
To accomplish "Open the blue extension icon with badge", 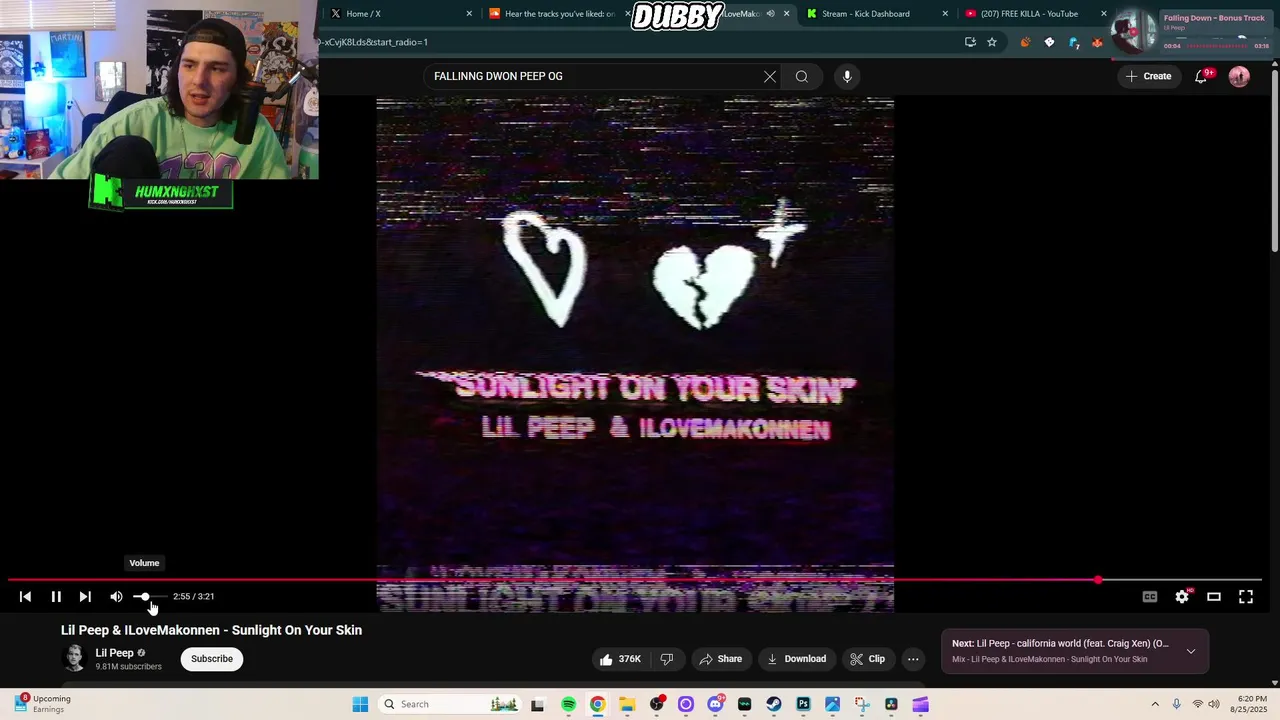I will (1074, 42).
